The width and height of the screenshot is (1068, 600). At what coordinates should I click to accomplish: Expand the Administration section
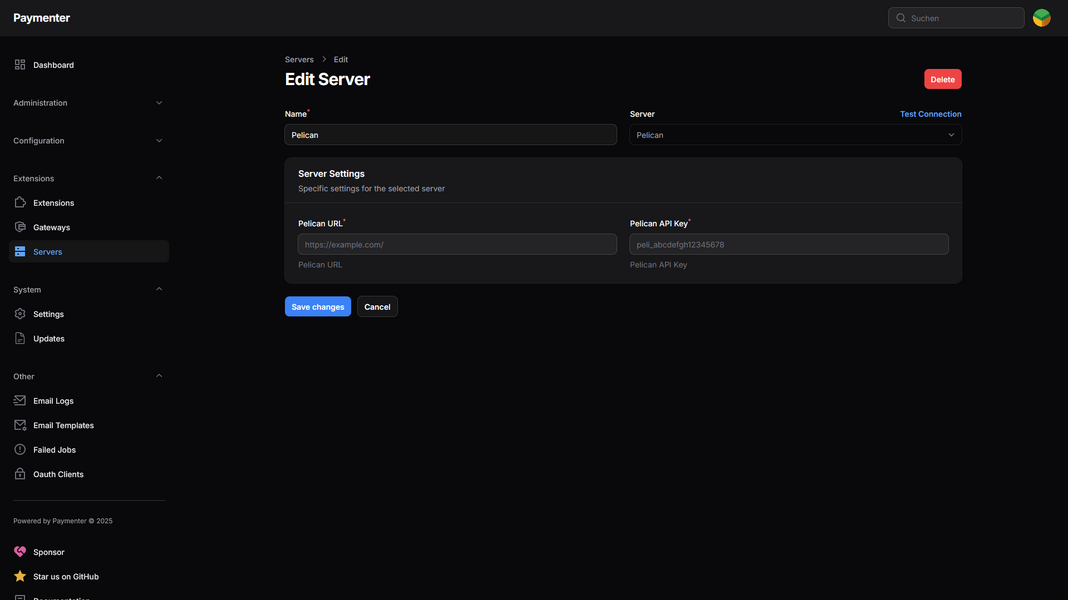(89, 103)
